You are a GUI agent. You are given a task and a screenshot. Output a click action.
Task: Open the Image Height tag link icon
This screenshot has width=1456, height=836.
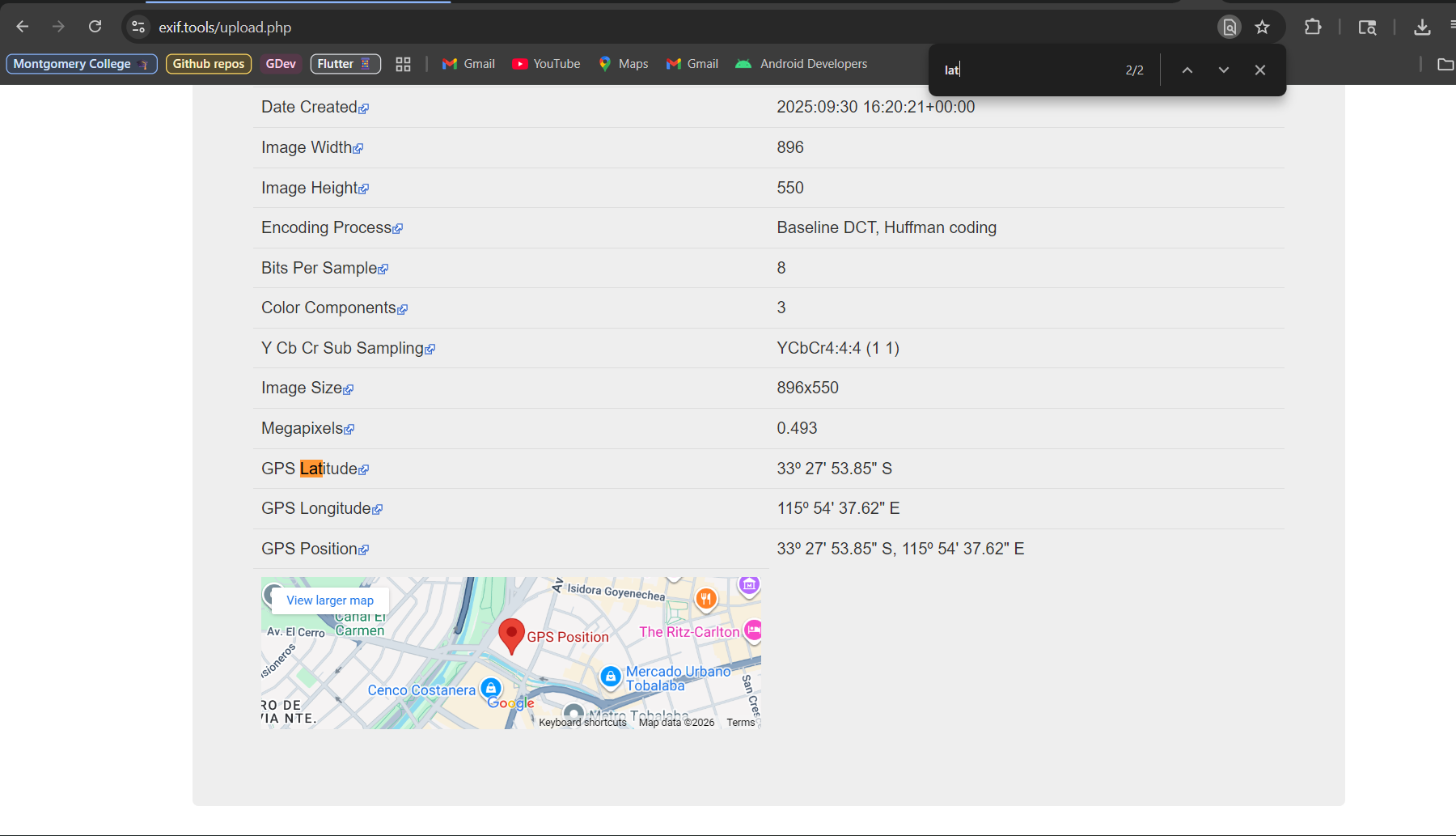[364, 189]
